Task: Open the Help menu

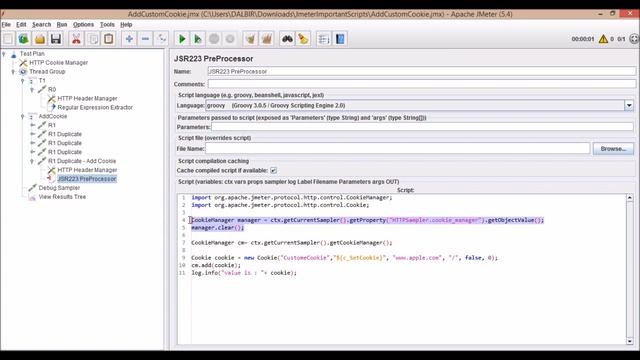Action: (126, 24)
